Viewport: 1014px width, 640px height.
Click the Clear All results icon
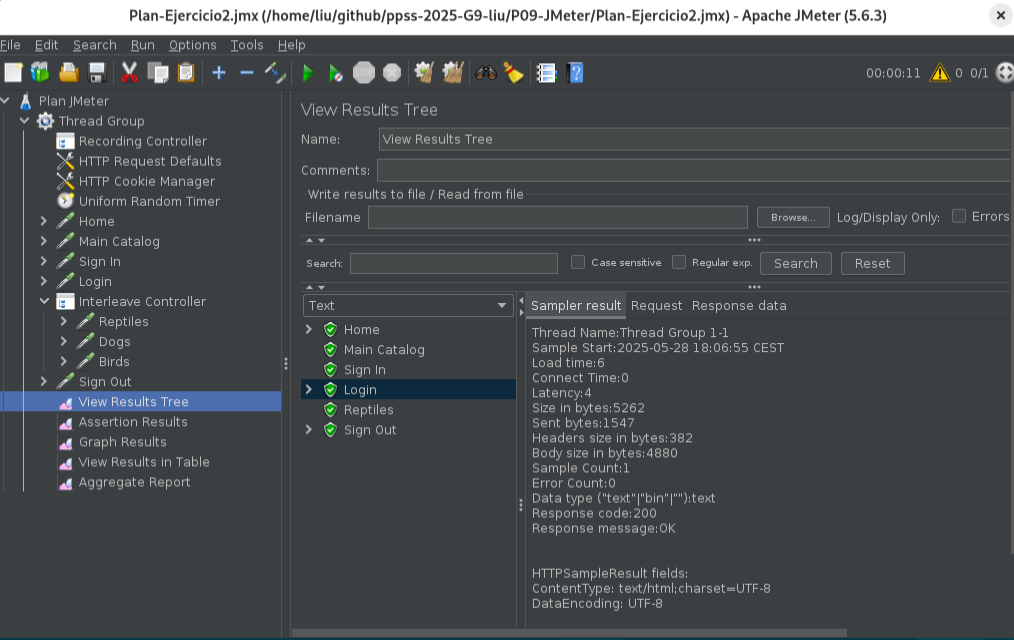pyautogui.click(x=453, y=73)
